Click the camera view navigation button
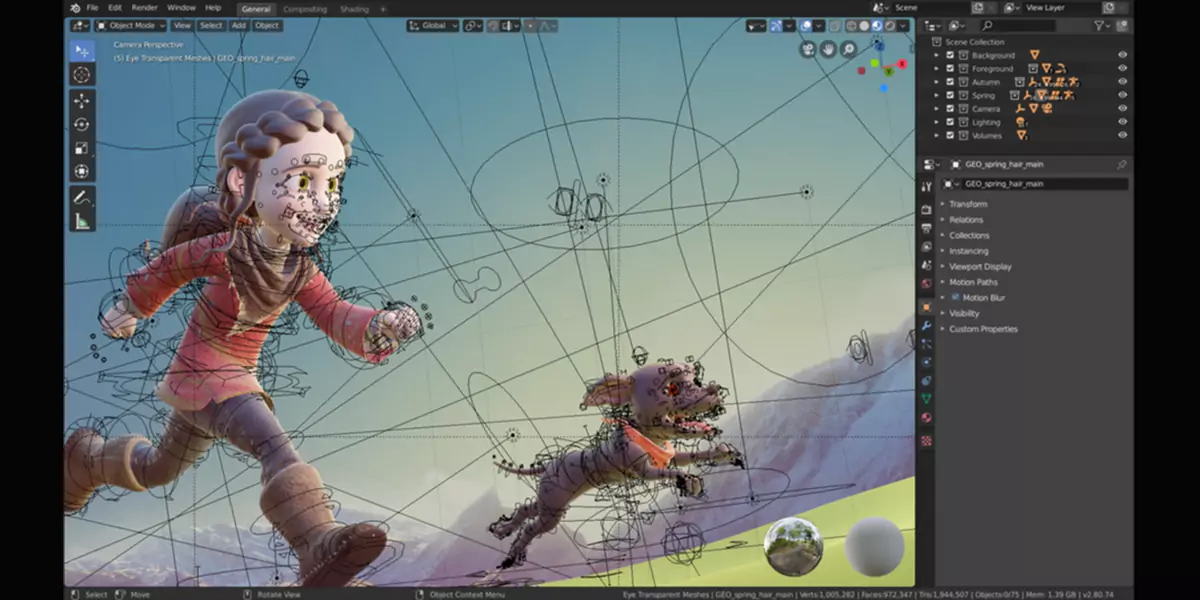Screen dimensions: 1200x600 pos(808,49)
